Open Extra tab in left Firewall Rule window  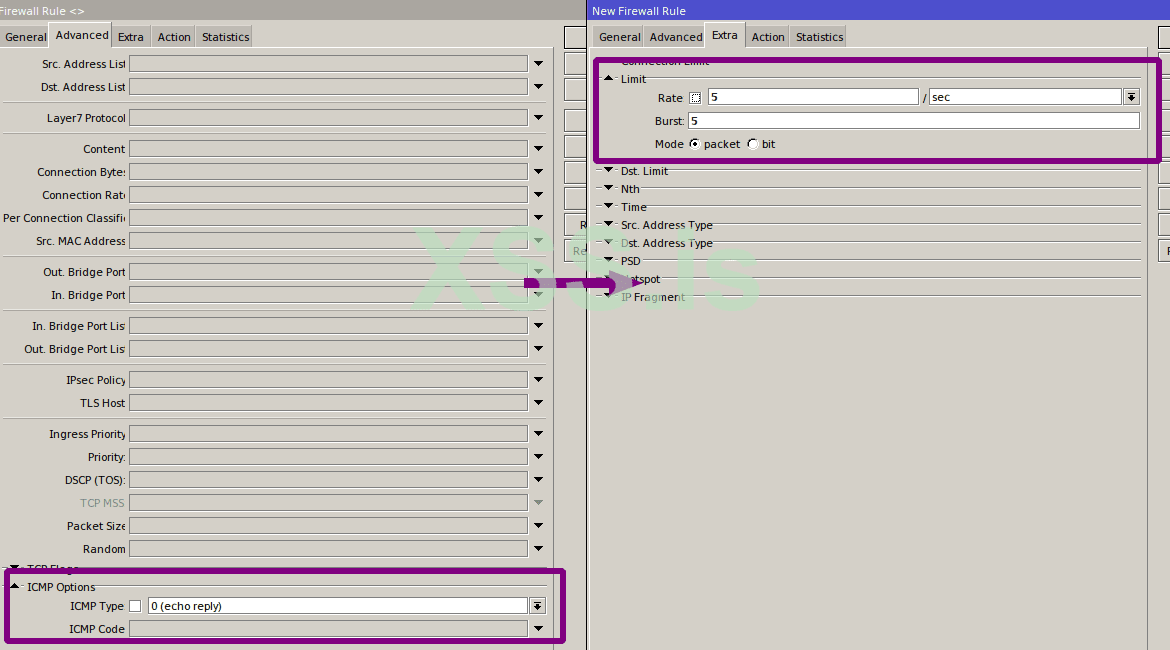131,37
